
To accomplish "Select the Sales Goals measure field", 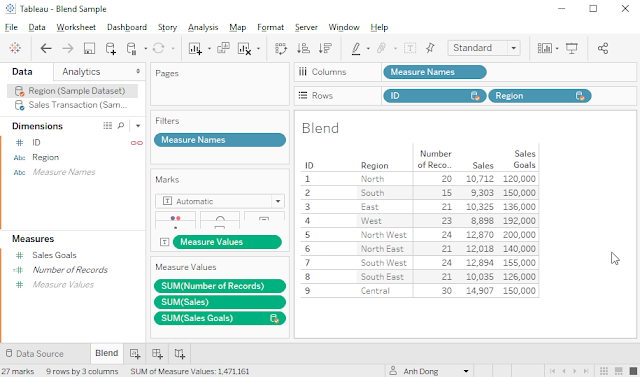I will (x=54, y=255).
